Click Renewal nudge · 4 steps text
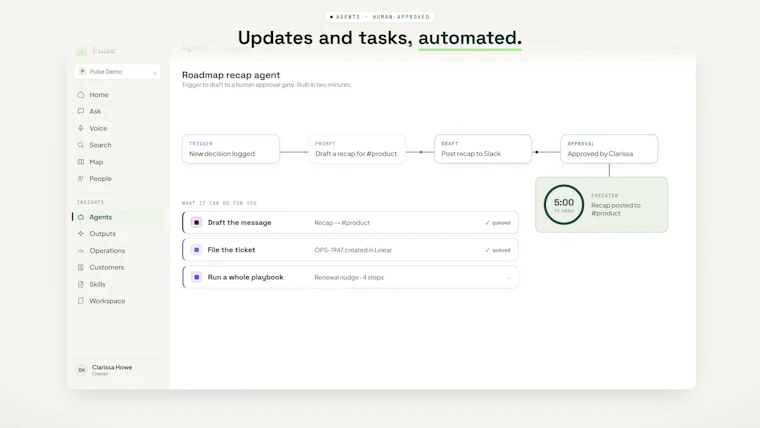 (349, 278)
